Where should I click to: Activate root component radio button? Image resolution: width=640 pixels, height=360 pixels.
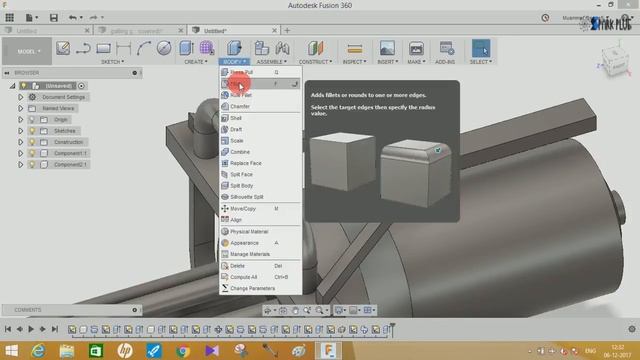coord(82,86)
